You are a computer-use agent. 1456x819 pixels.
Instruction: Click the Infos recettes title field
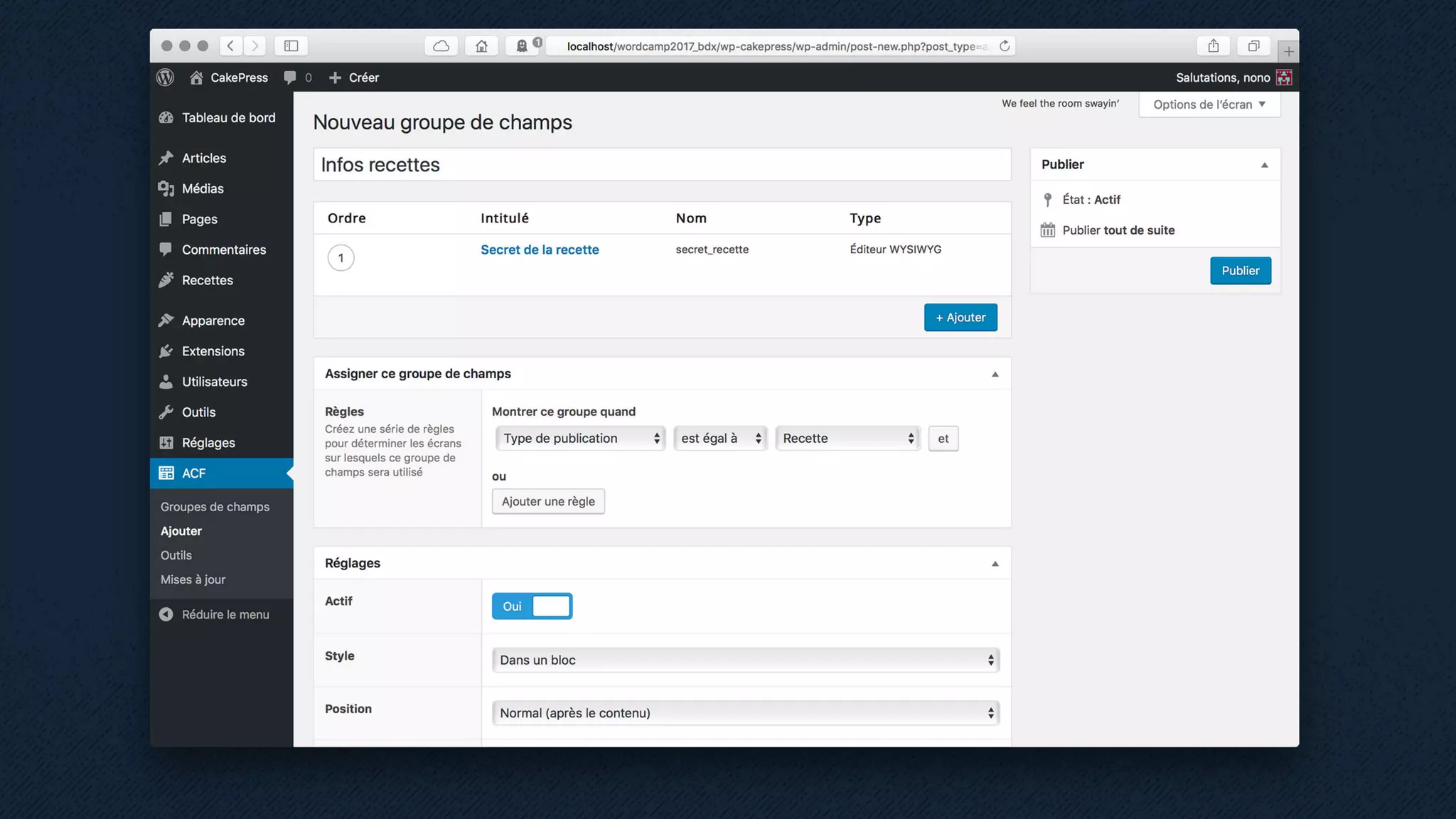click(661, 165)
